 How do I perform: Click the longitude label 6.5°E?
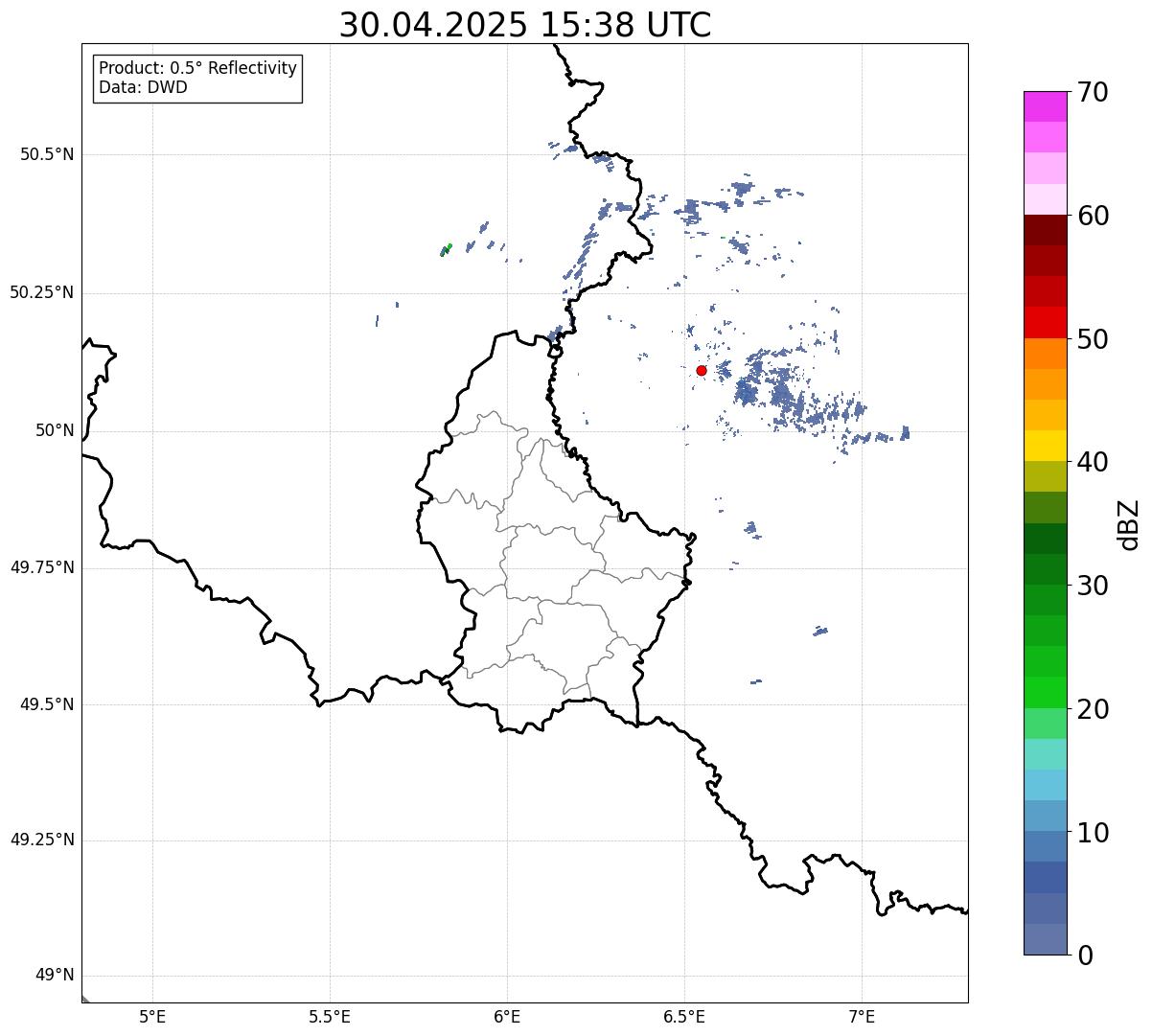684,1017
